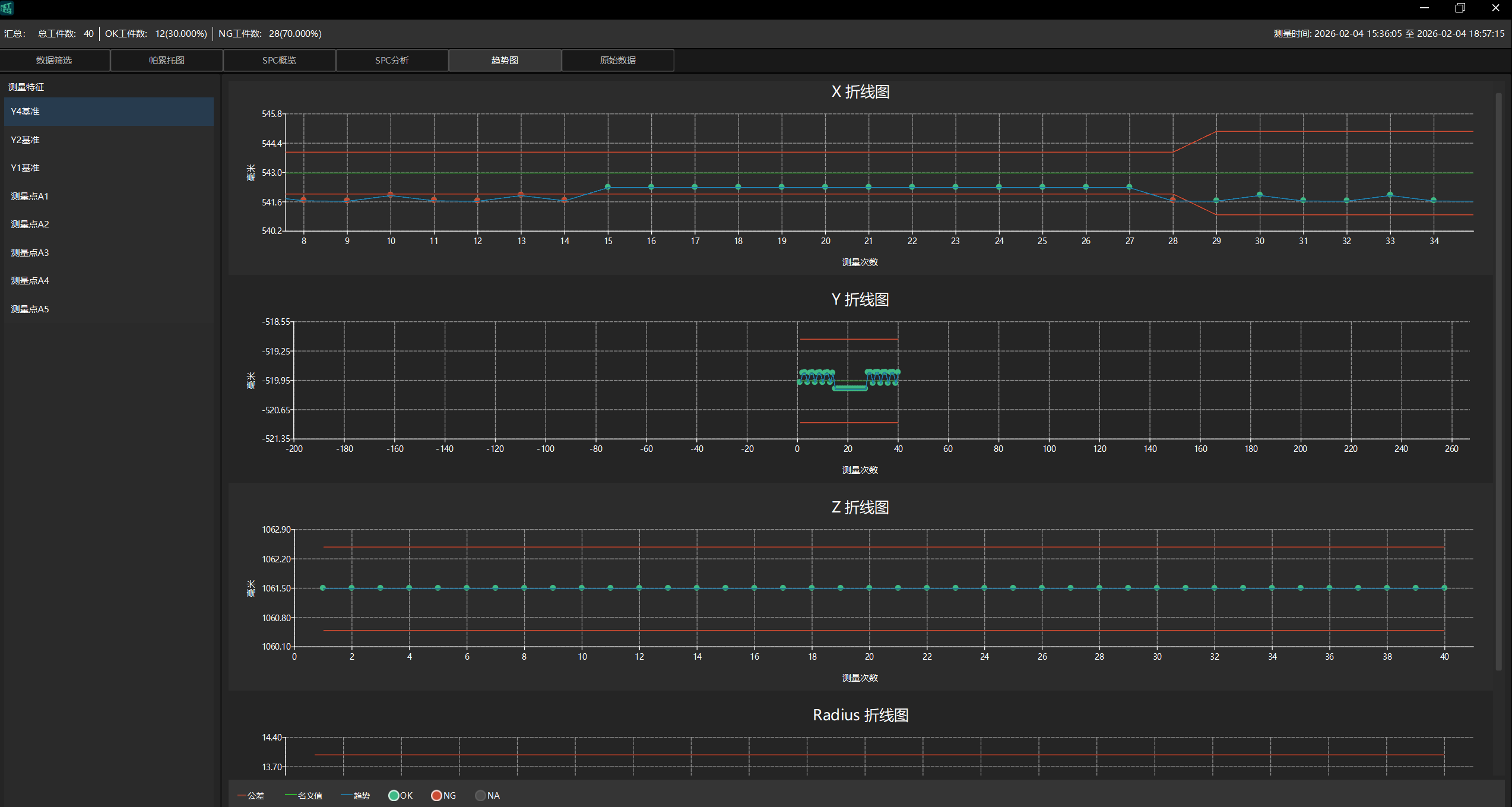Minimize the application window
Image resolution: width=1512 pixels, height=807 pixels.
point(1424,8)
